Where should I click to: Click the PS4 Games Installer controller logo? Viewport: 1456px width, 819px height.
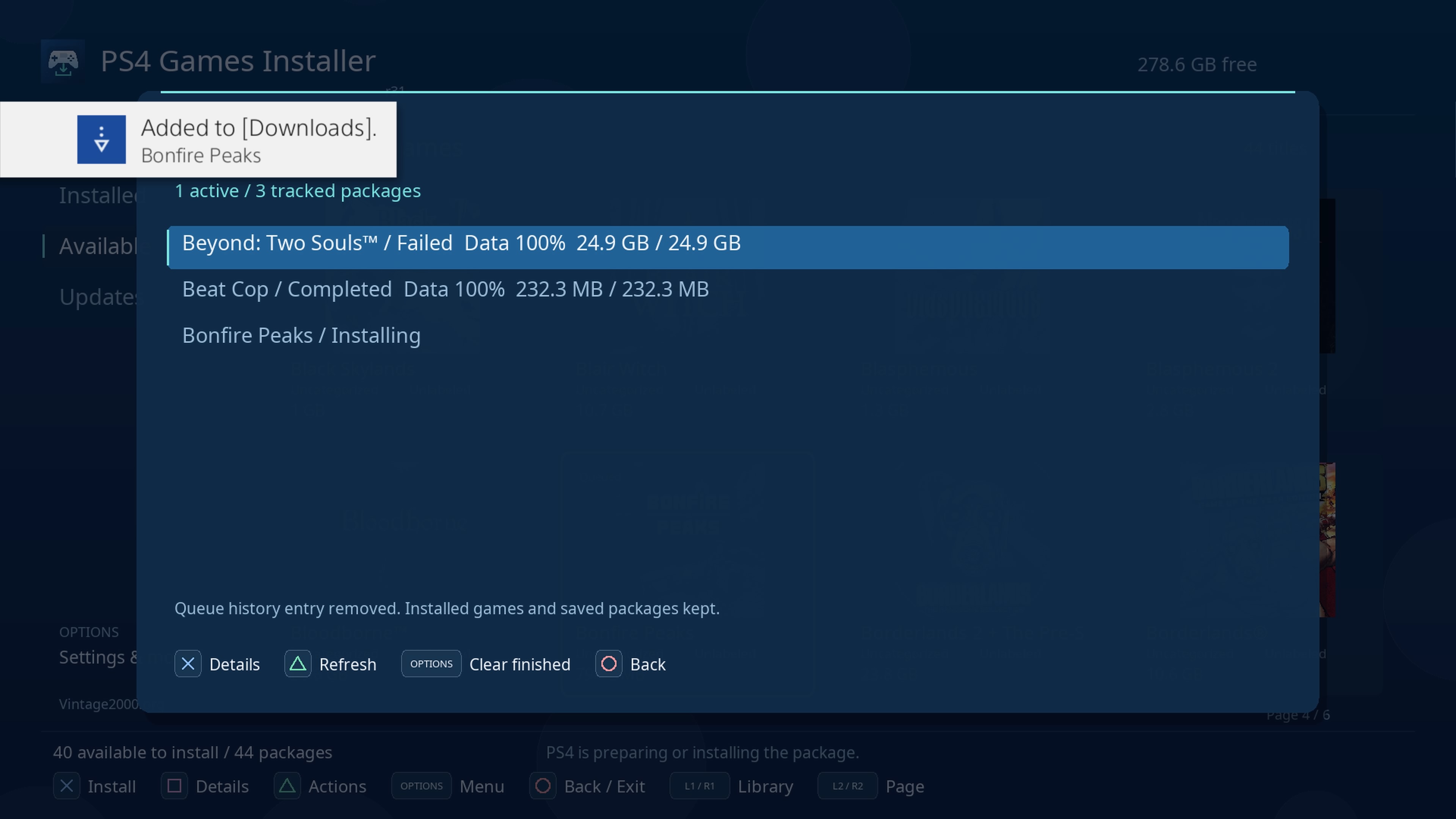pos(63,61)
